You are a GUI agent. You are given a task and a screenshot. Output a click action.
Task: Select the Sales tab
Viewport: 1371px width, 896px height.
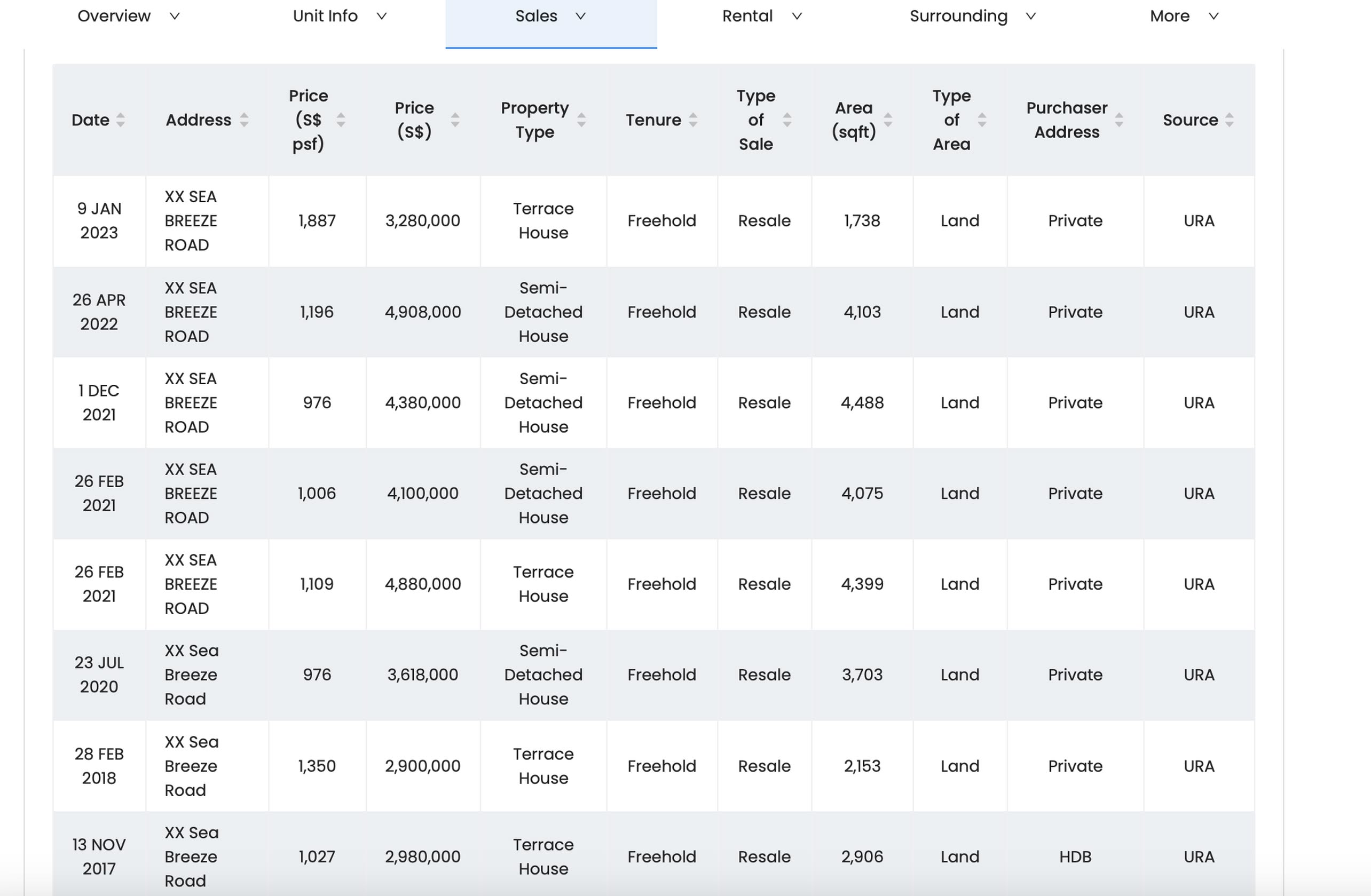[x=537, y=16]
